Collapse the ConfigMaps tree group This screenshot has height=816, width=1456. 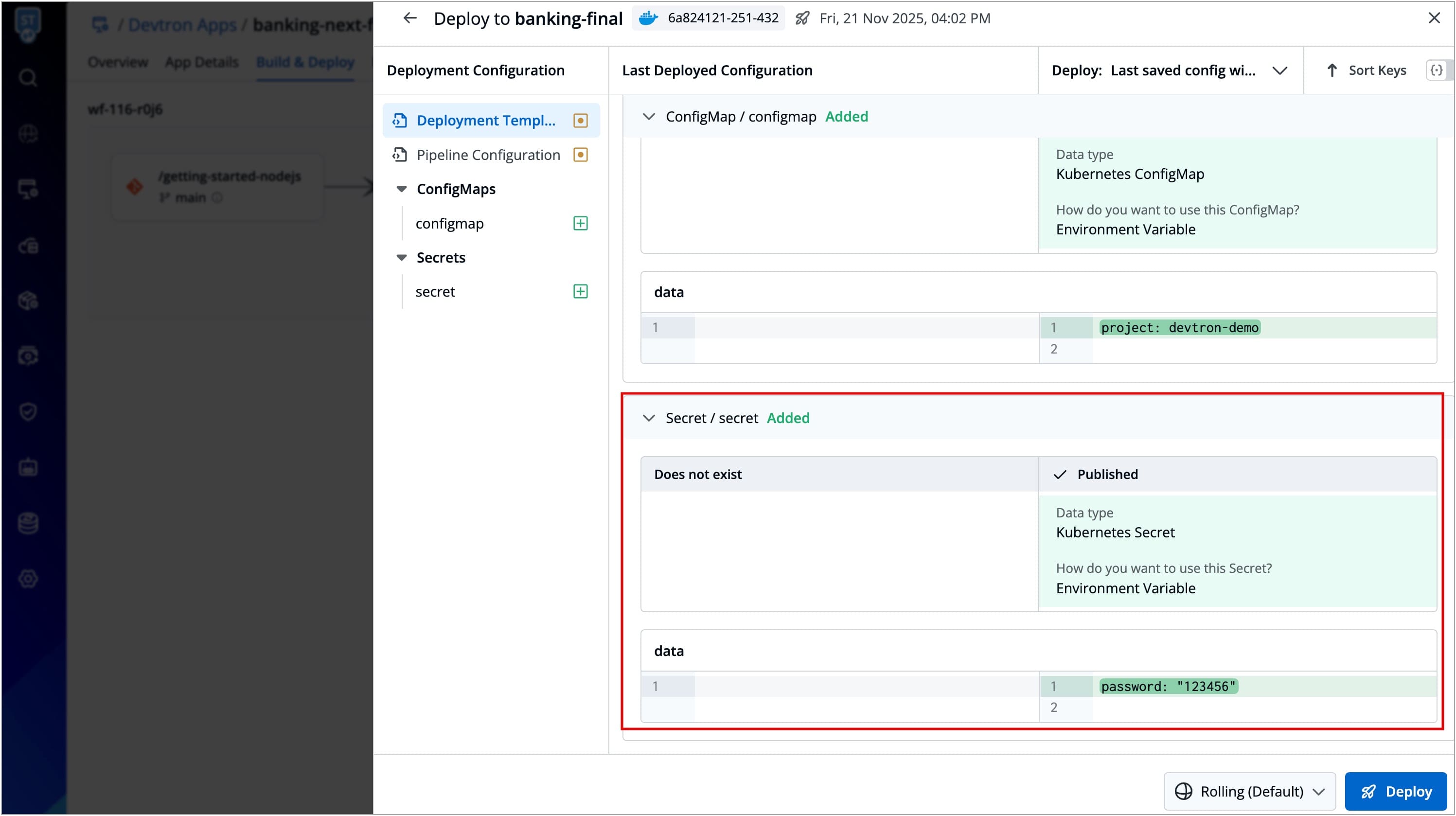point(401,189)
